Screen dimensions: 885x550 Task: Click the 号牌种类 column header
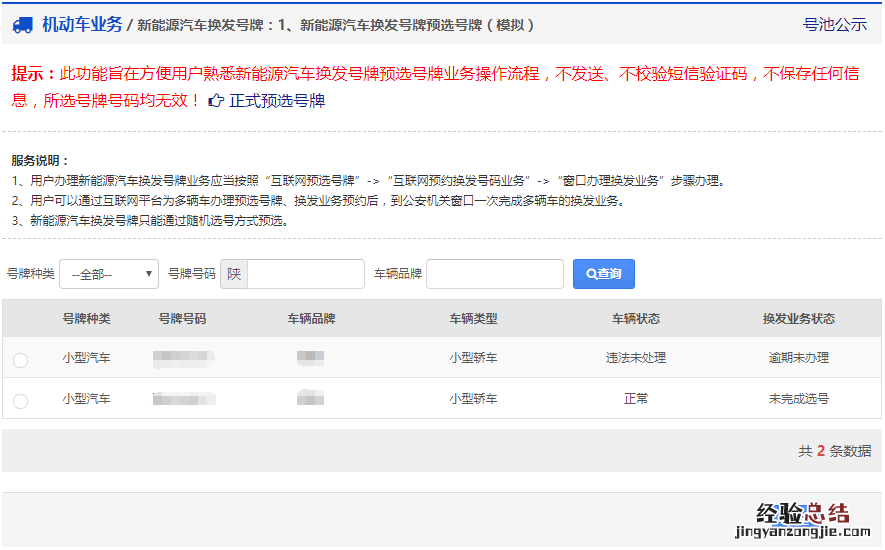click(86, 319)
